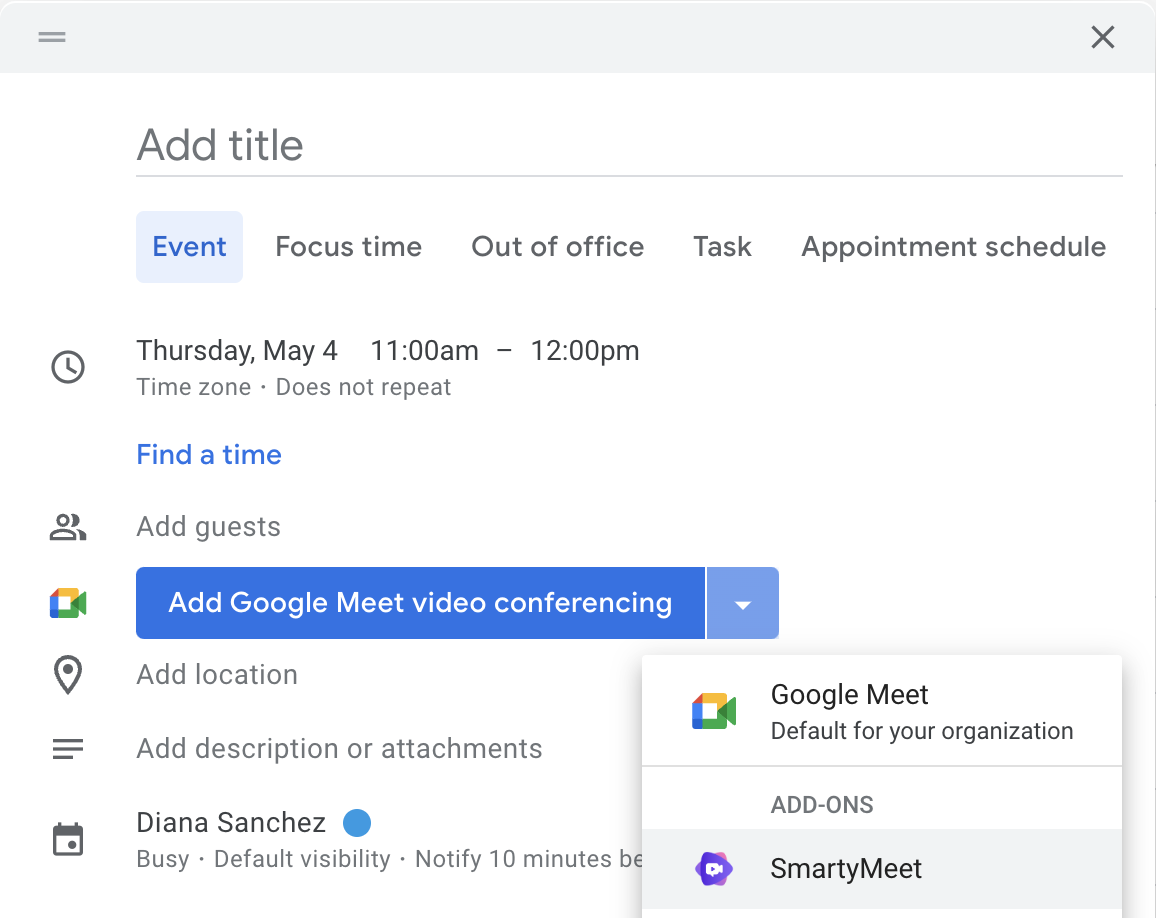
Task: Click the clock icon beside the date
Action: [68, 366]
